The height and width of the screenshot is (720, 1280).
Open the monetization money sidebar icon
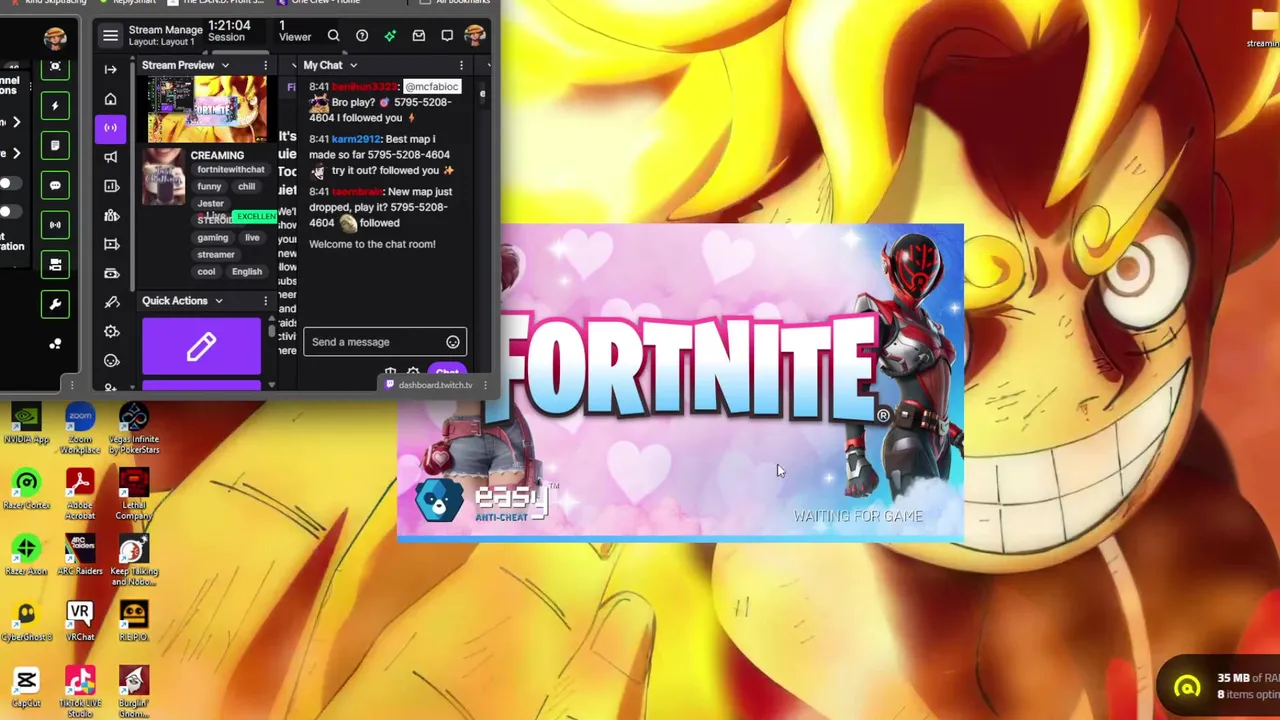pos(111,273)
